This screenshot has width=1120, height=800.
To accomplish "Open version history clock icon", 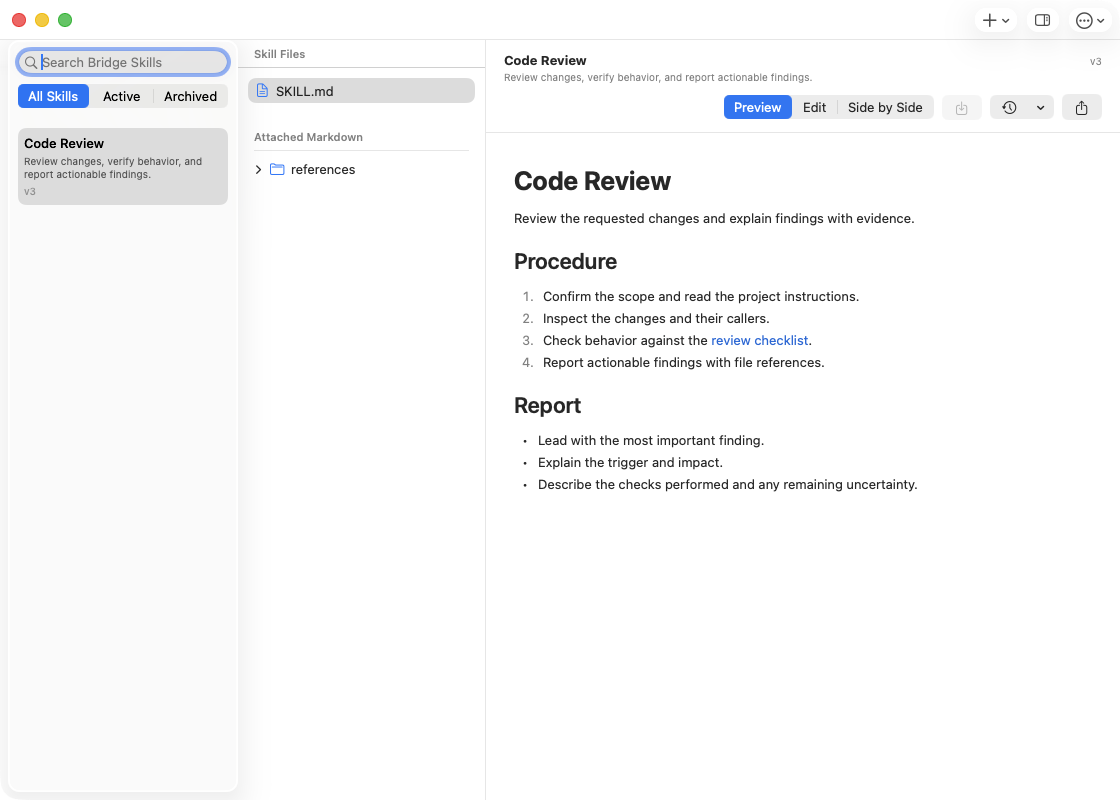I will pyautogui.click(x=1009, y=108).
